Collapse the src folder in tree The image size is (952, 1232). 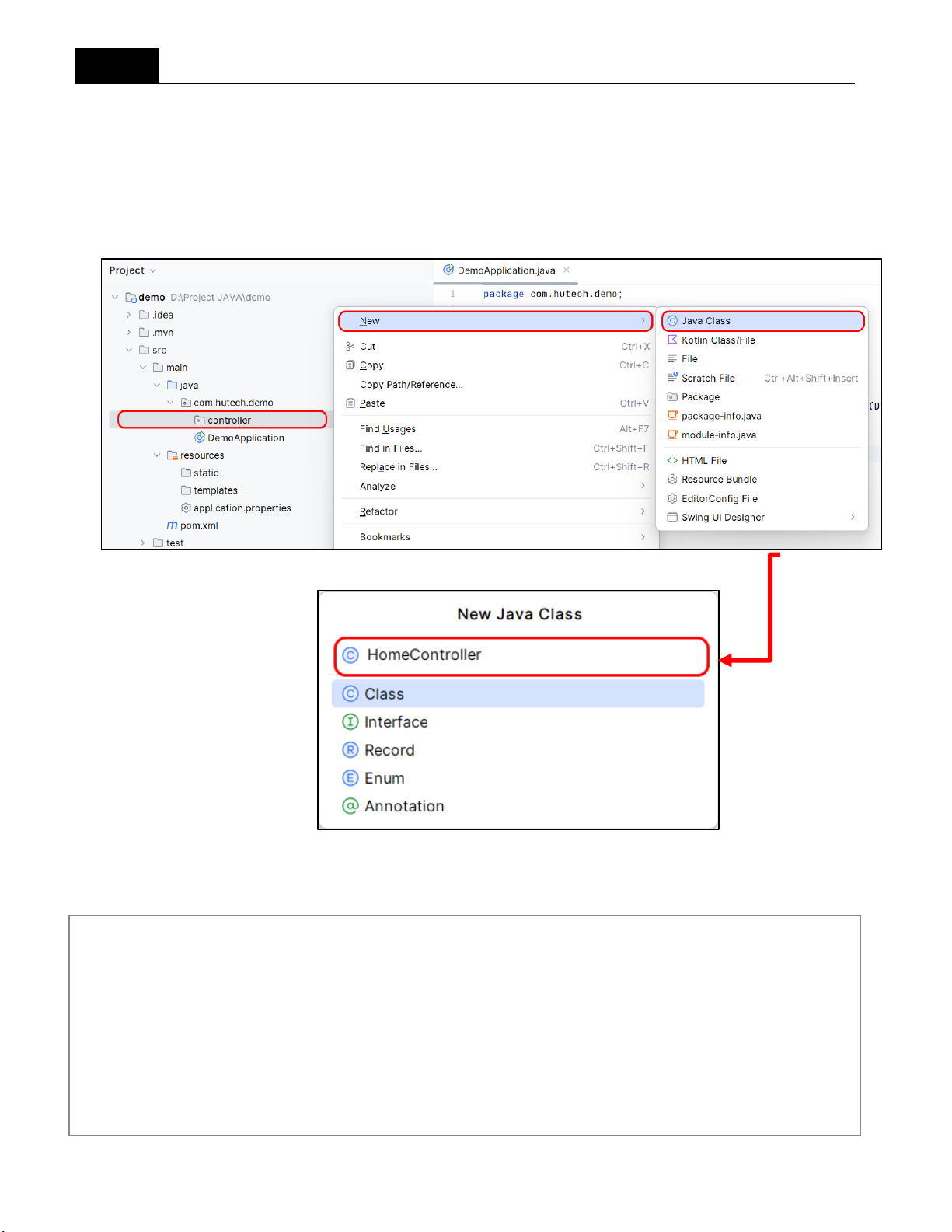129,350
